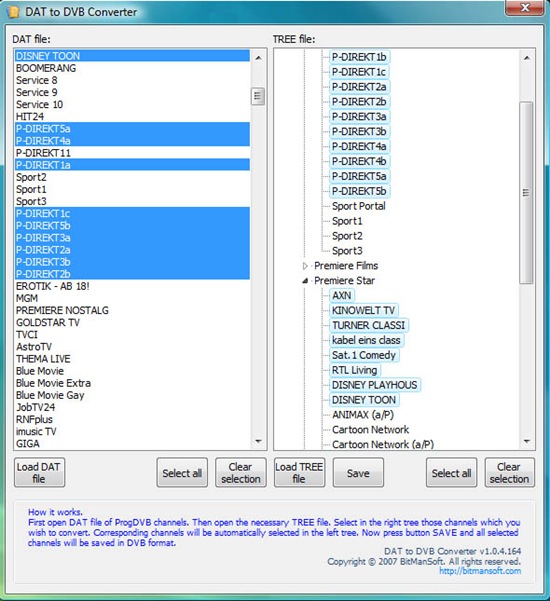Viewport: 550px width, 601px height.
Task: Select DISNEY TOON in the TREE panel
Action: pos(364,400)
